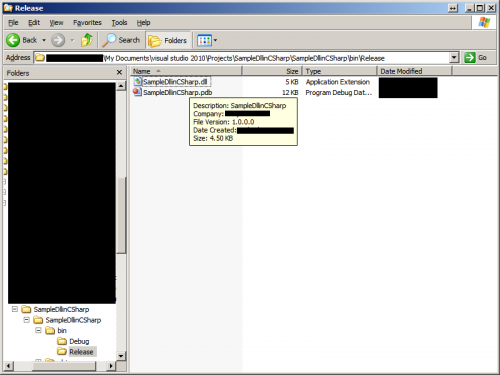The width and height of the screenshot is (500, 375).
Task: Click the Release folder icon
Action: click(x=62, y=351)
